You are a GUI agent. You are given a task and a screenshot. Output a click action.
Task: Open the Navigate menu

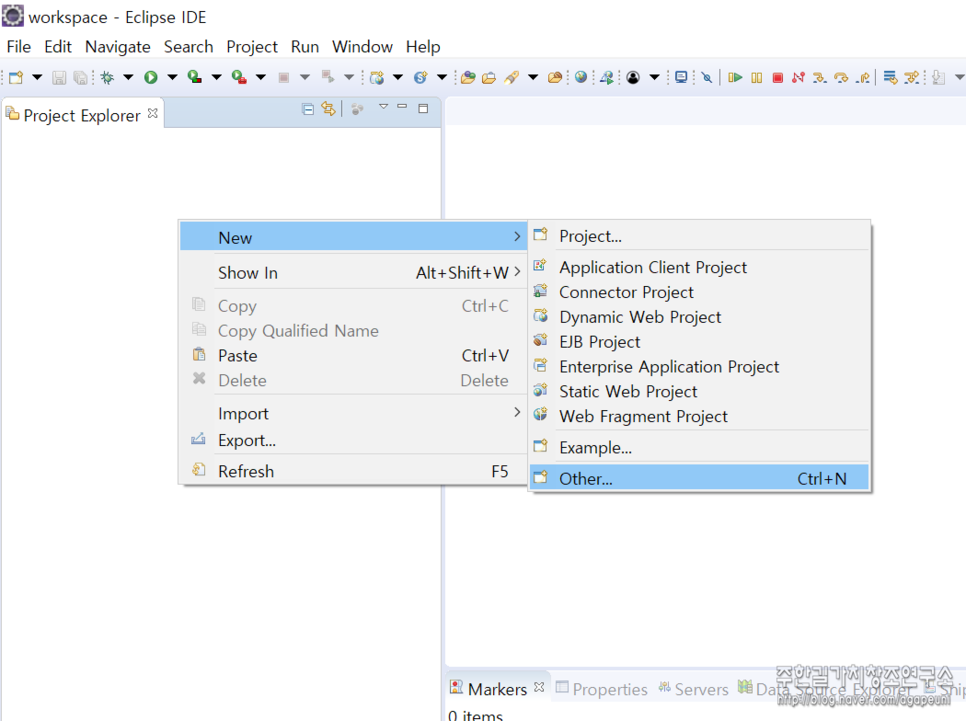click(118, 47)
